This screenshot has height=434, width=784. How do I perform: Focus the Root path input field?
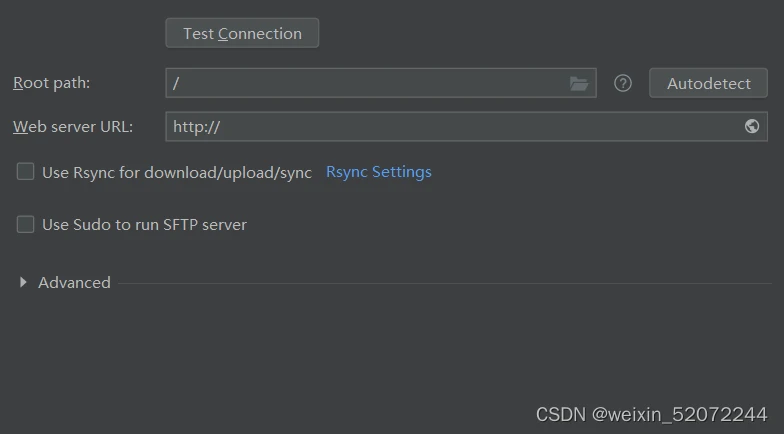[x=381, y=83]
